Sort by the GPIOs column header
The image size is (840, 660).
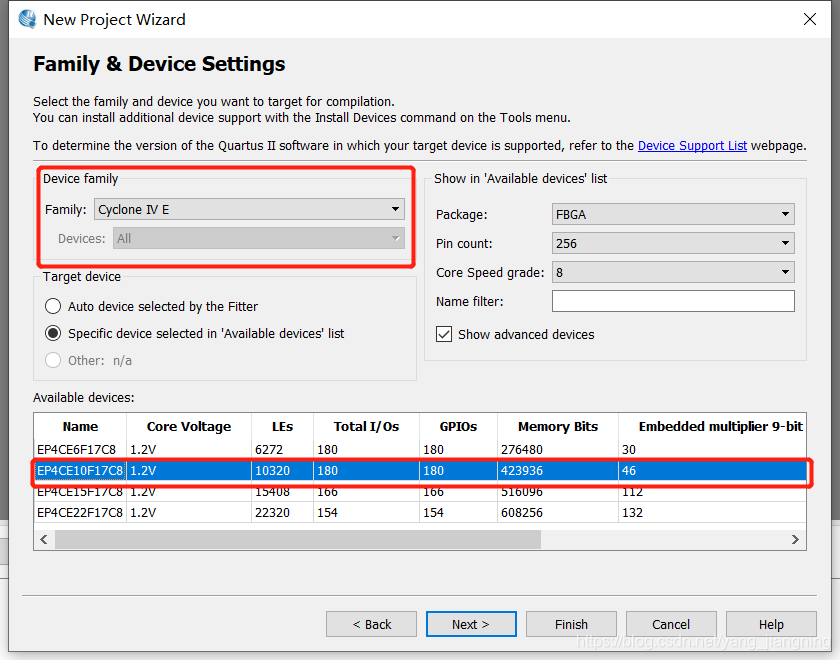click(458, 426)
